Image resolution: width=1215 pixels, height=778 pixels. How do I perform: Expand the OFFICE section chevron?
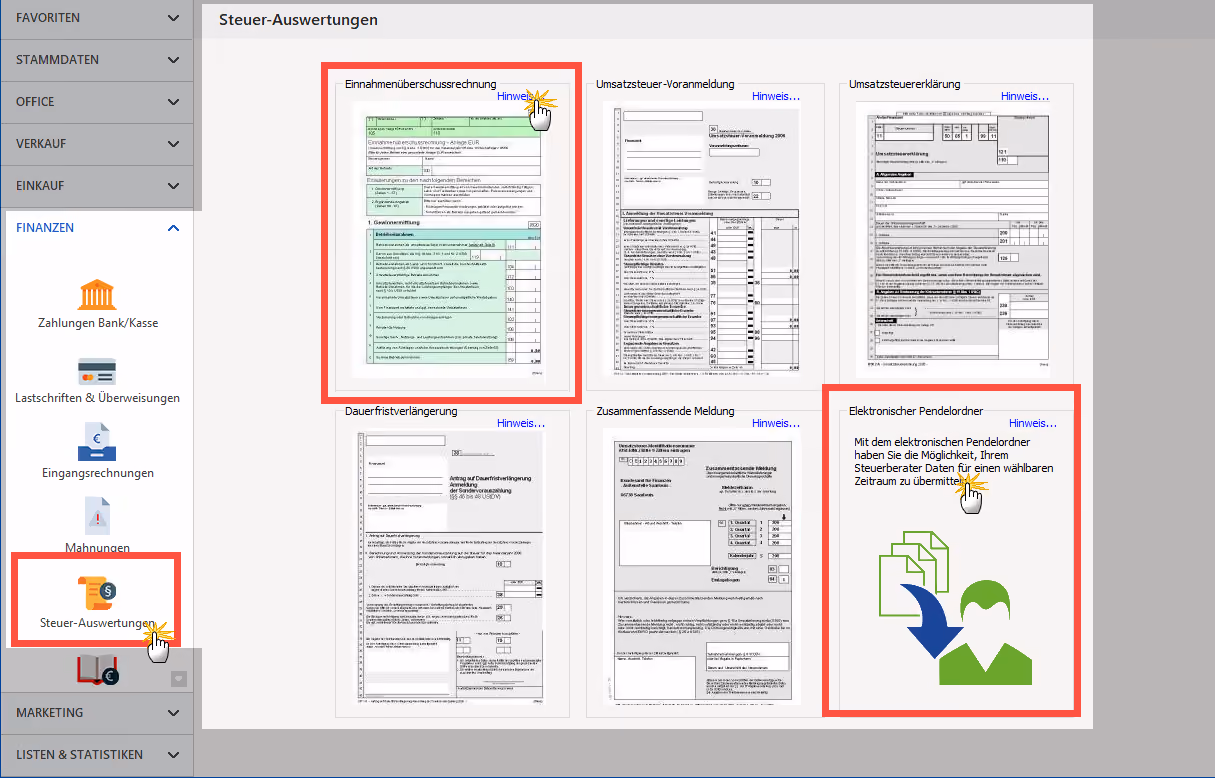point(174,102)
